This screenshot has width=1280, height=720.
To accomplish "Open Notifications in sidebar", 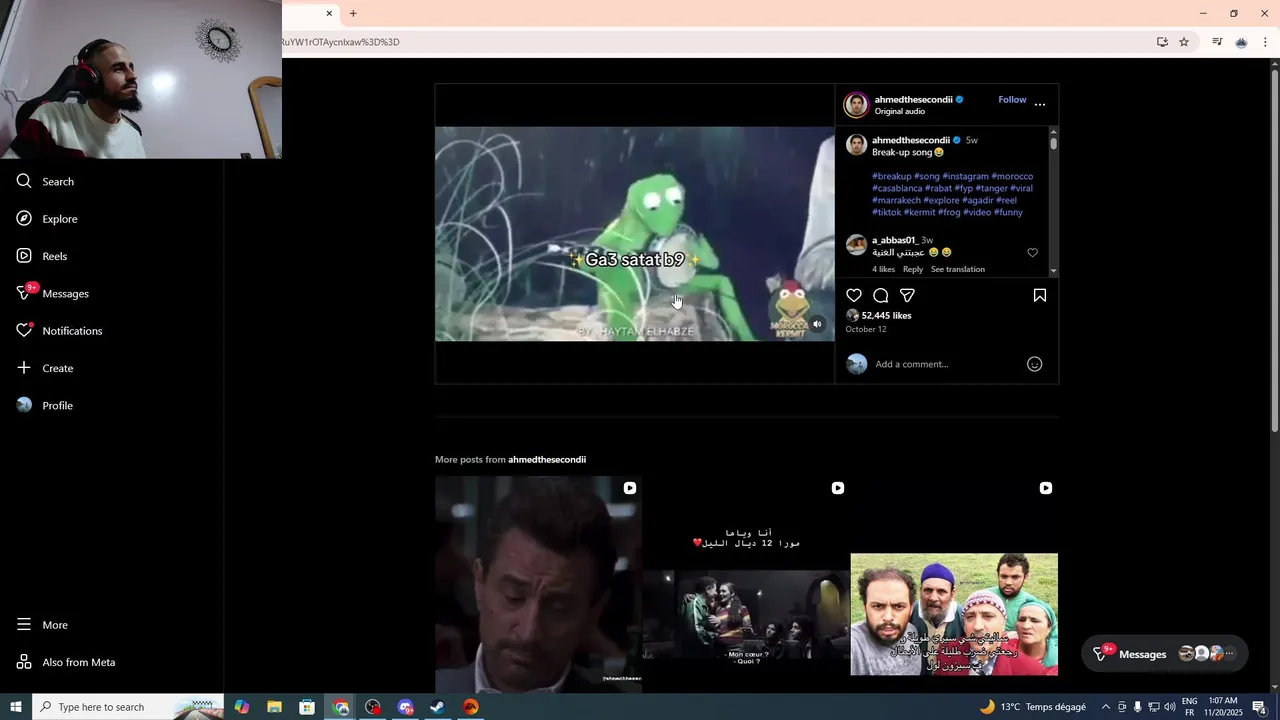I will 60,330.
